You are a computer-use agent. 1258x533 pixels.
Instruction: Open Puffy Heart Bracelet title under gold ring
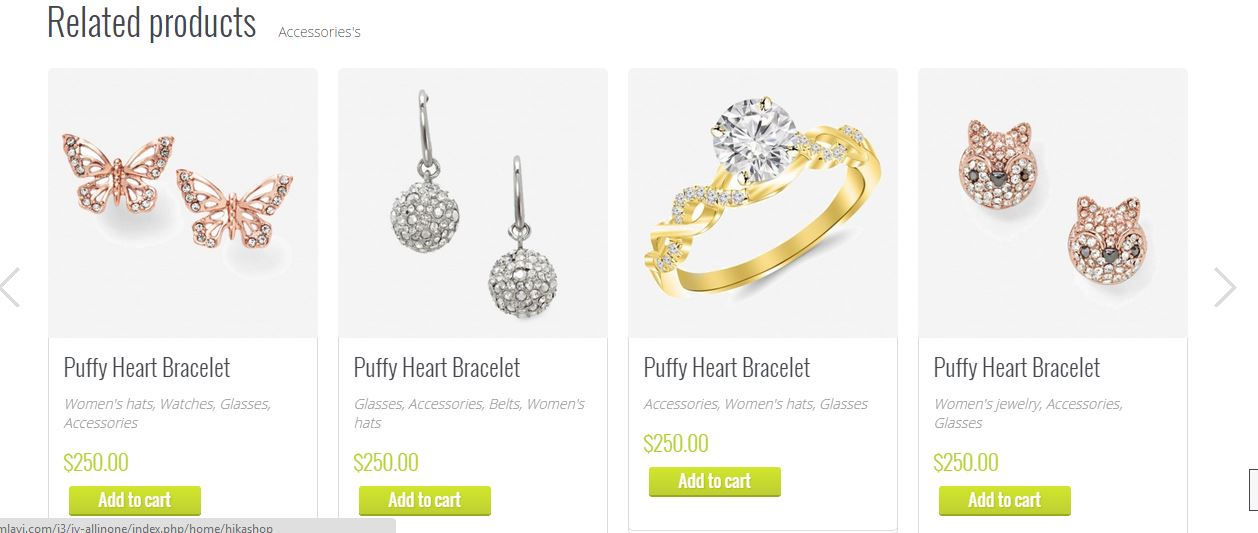pos(727,368)
